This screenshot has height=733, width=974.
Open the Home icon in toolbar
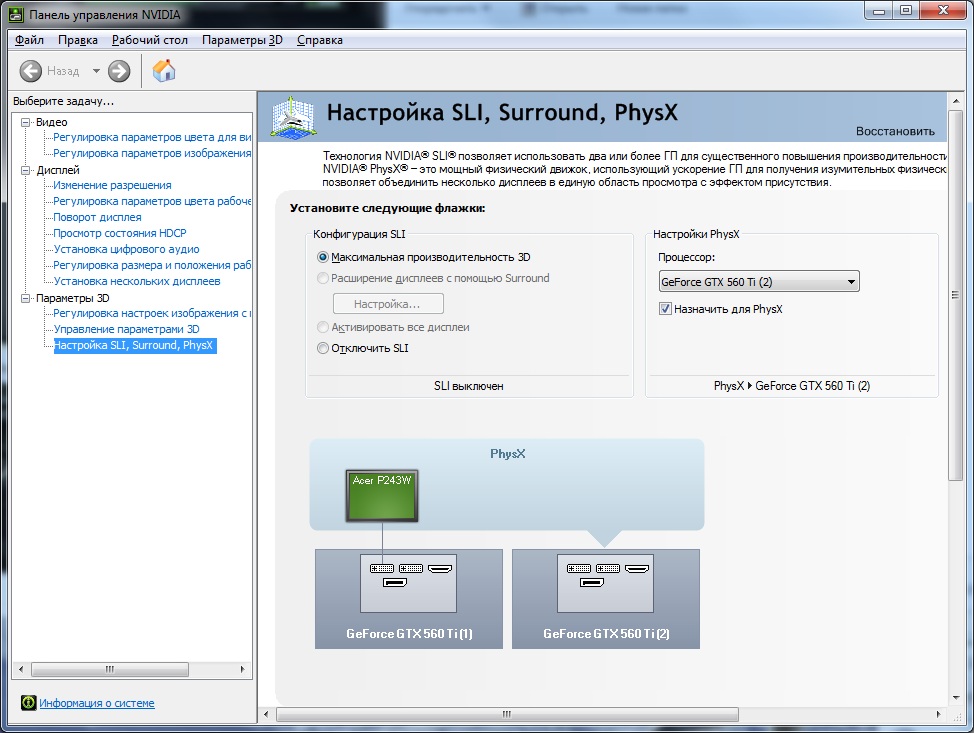click(x=164, y=70)
